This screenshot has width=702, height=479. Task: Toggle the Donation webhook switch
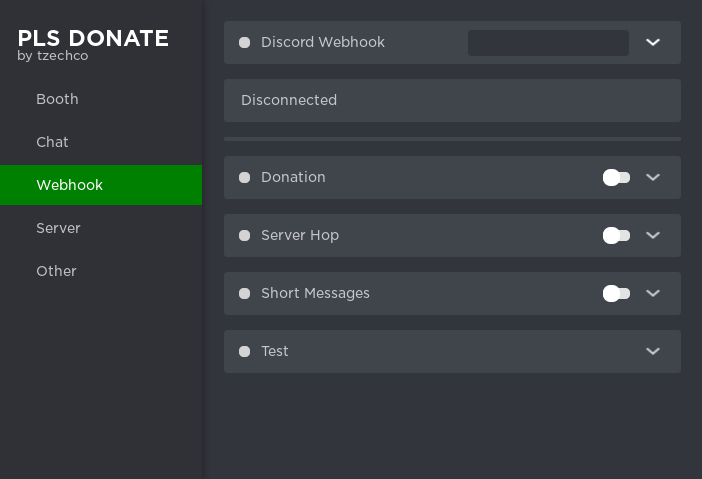coord(616,177)
